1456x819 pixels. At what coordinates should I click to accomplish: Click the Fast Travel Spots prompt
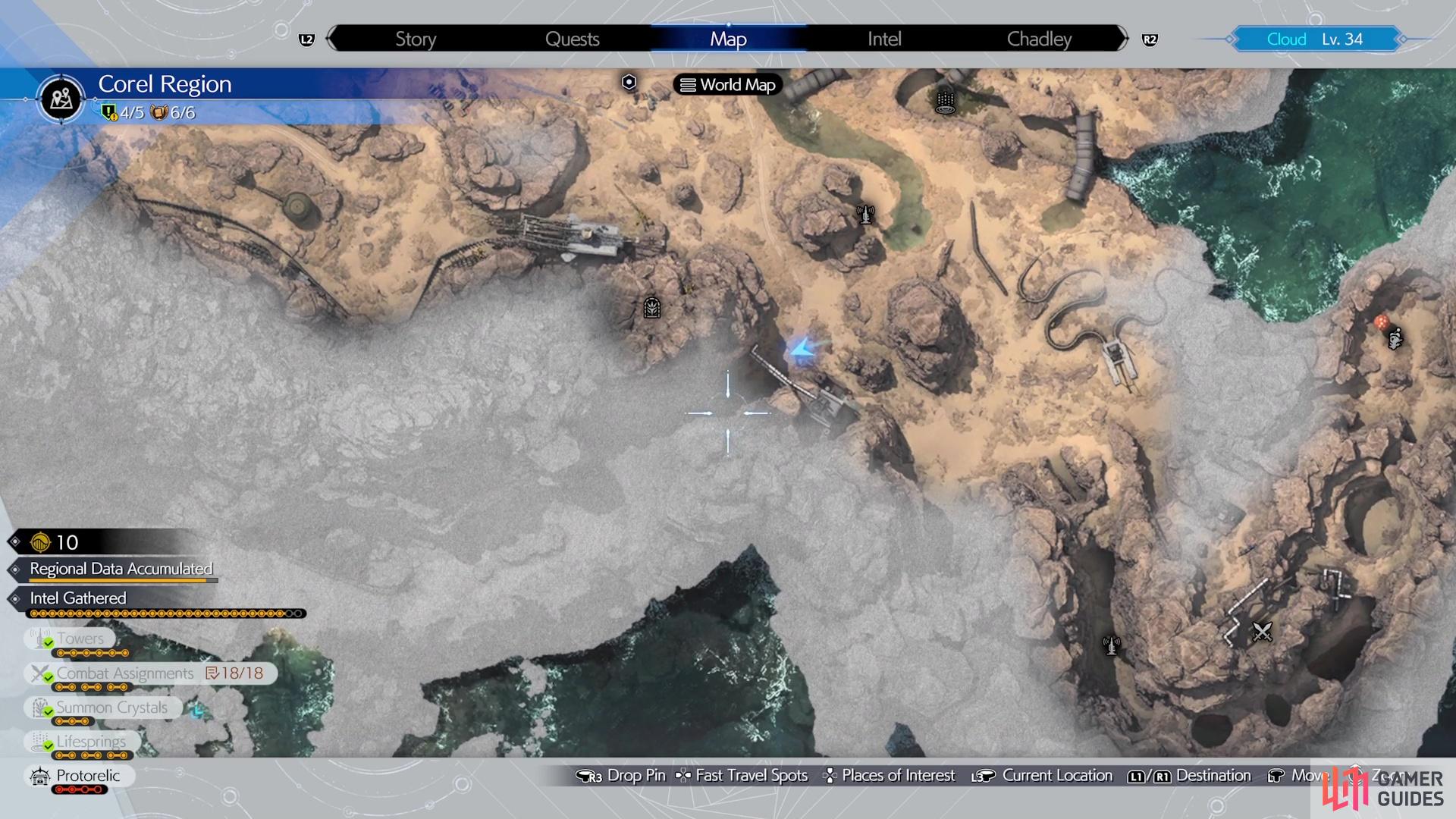click(x=742, y=776)
